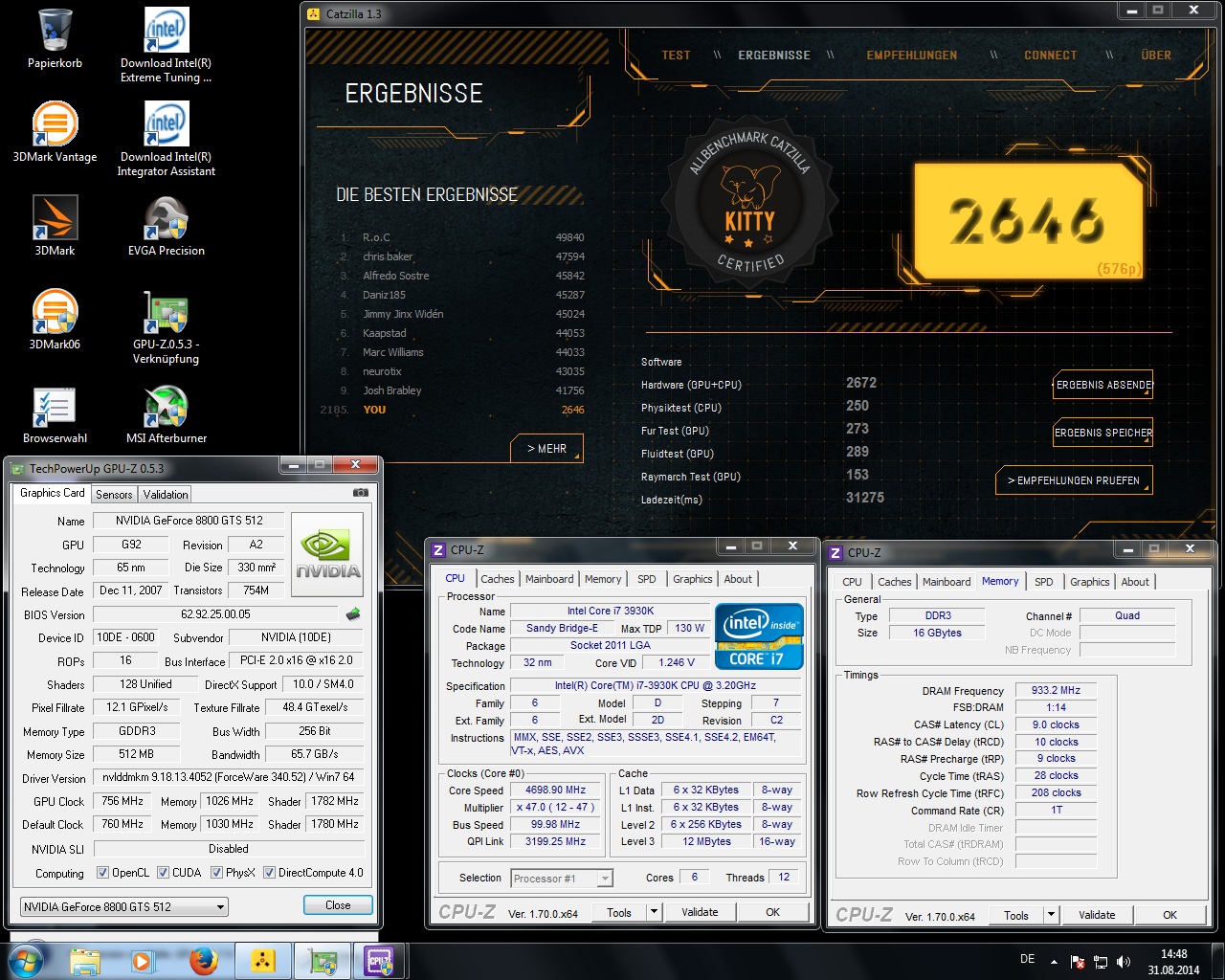Open the Windows Start menu

[x=26, y=960]
